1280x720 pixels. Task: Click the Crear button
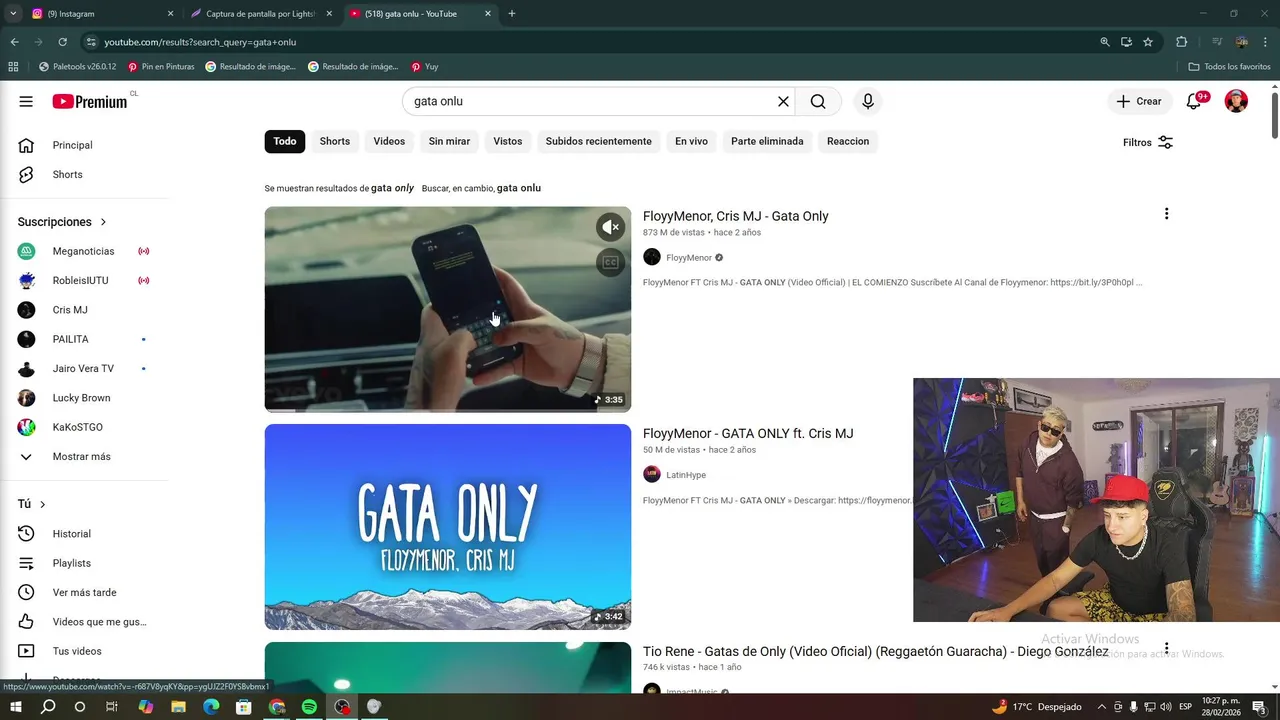tap(1139, 101)
